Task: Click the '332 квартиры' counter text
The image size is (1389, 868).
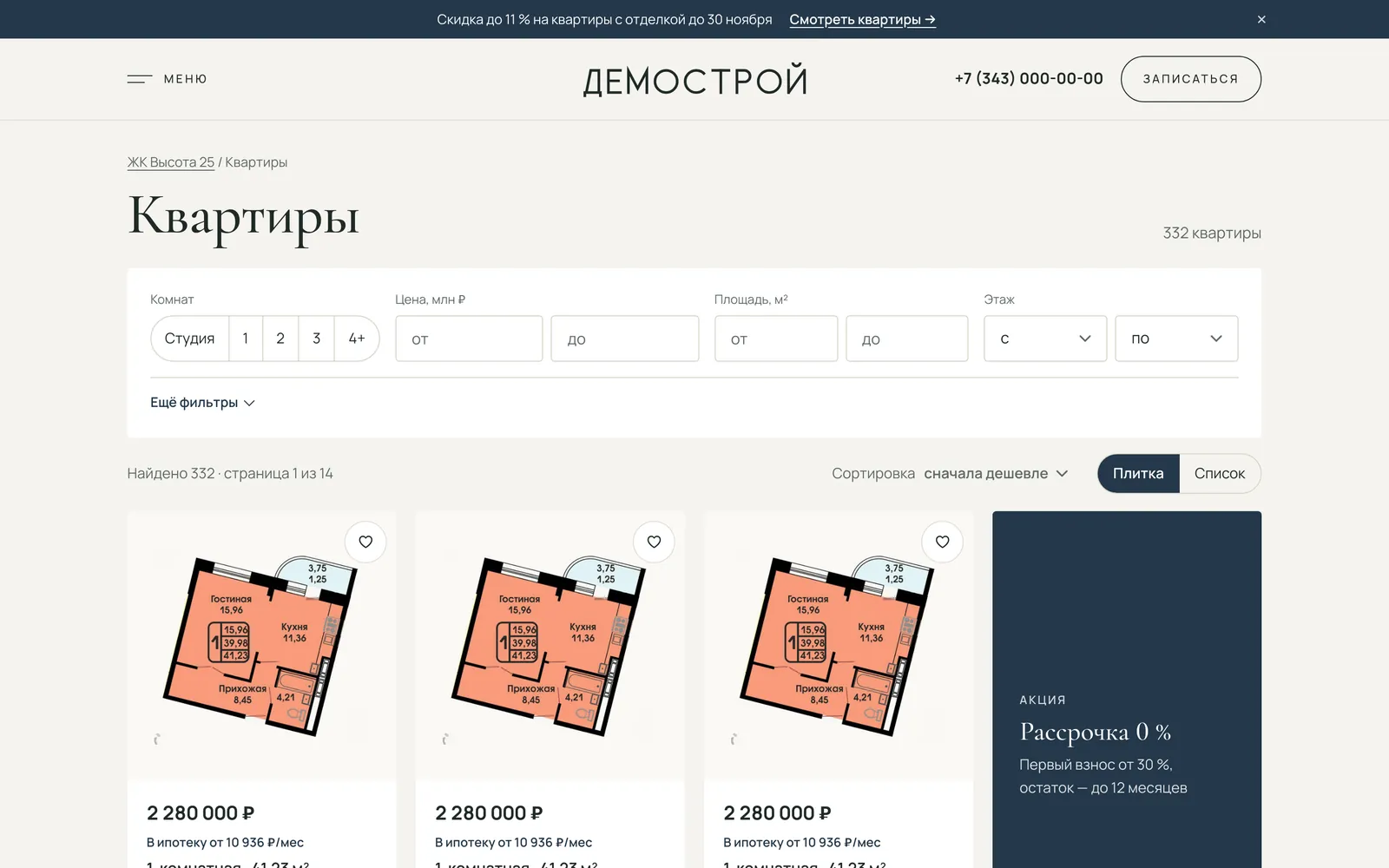Action: 1212,233
